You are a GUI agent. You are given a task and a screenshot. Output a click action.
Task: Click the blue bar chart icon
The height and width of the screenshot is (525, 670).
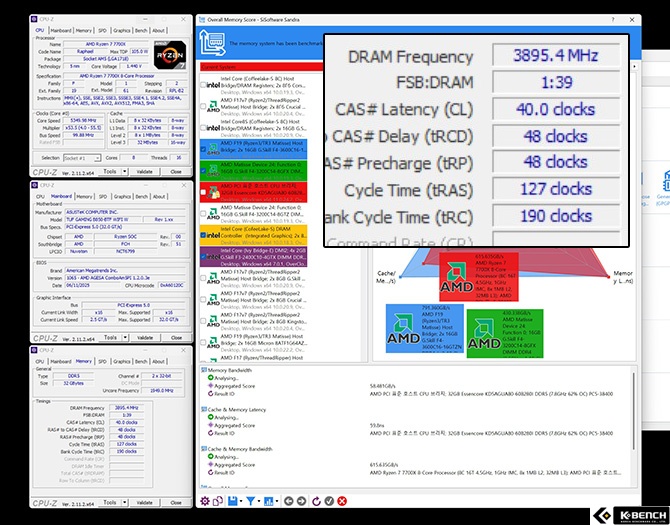[x=269, y=501]
